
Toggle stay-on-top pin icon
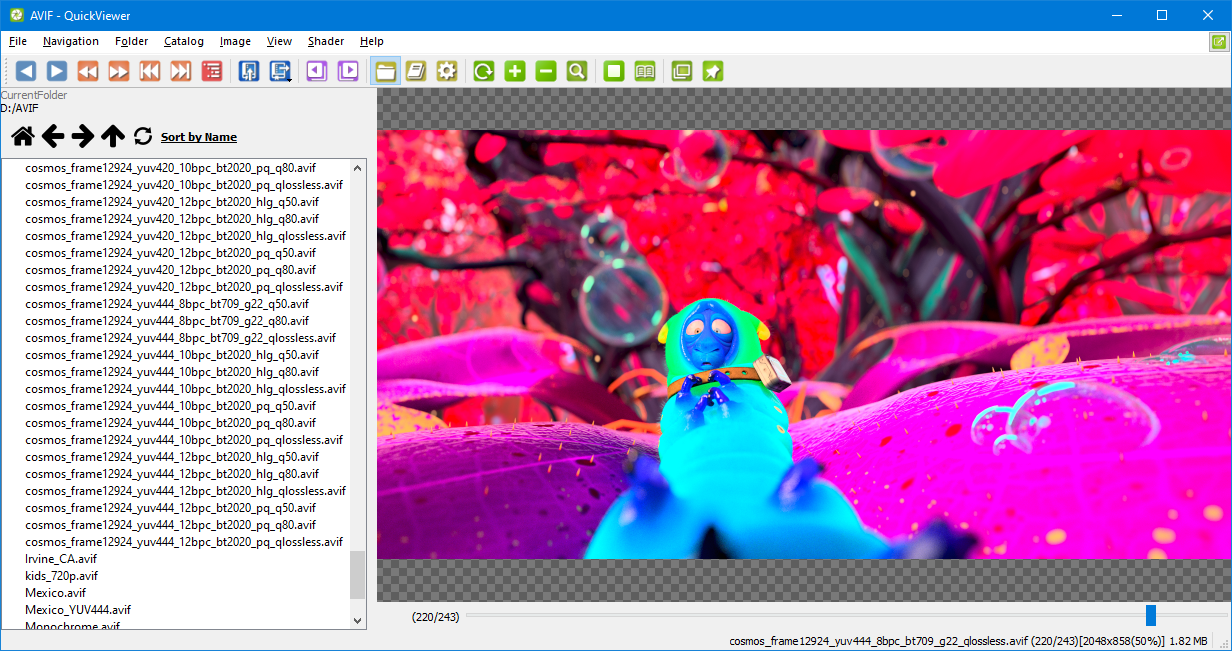coord(713,71)
